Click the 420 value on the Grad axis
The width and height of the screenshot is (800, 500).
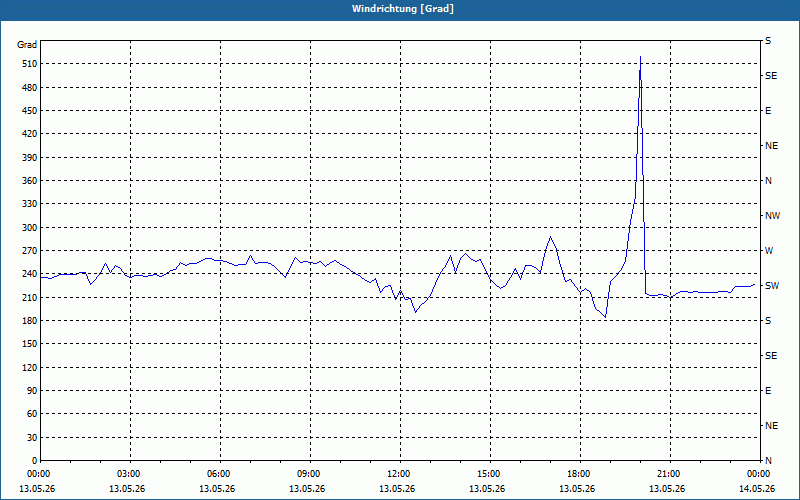coord(30,134)
